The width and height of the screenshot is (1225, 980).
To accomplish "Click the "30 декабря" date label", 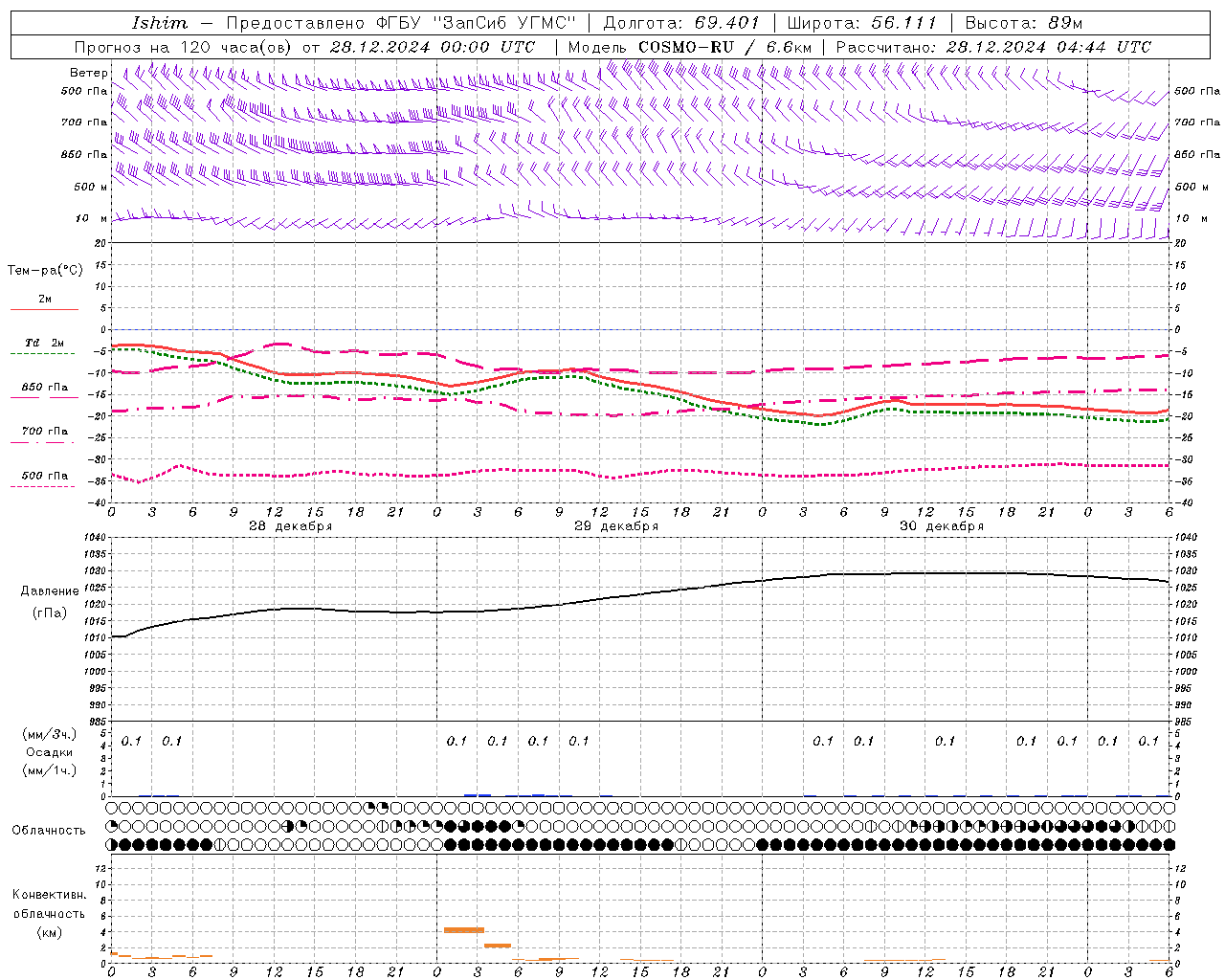I will coord(942,526).
